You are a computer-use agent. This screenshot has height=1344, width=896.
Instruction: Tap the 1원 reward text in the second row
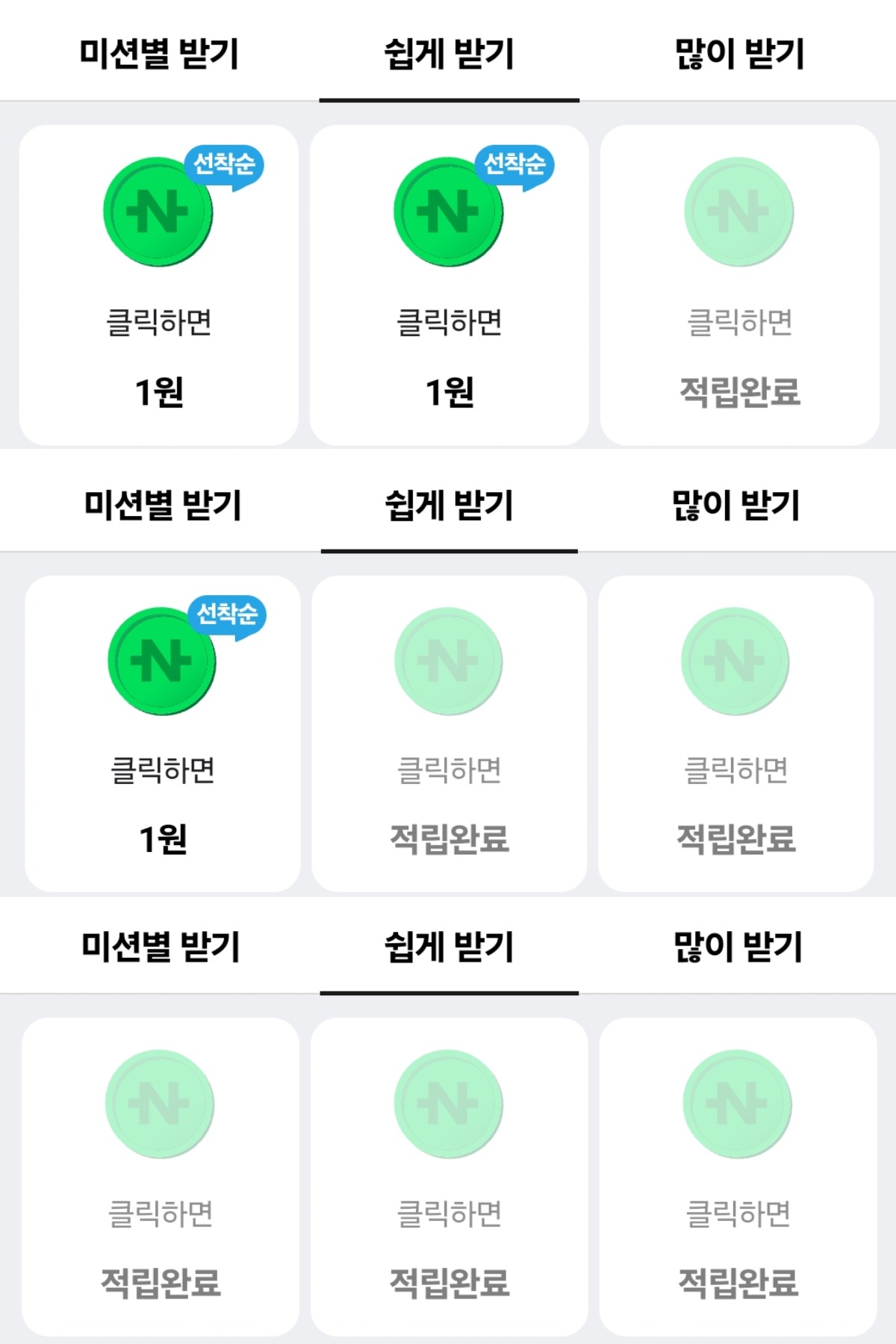[x=163, y=839]
